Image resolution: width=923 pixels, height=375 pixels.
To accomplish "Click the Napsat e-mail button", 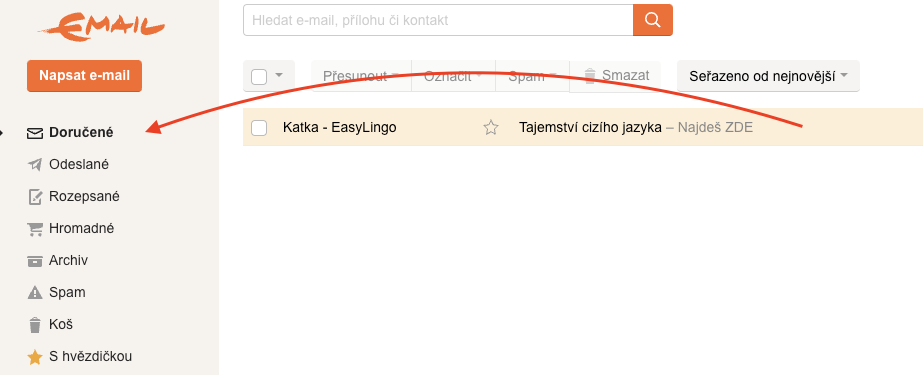I will click(84, 76).
